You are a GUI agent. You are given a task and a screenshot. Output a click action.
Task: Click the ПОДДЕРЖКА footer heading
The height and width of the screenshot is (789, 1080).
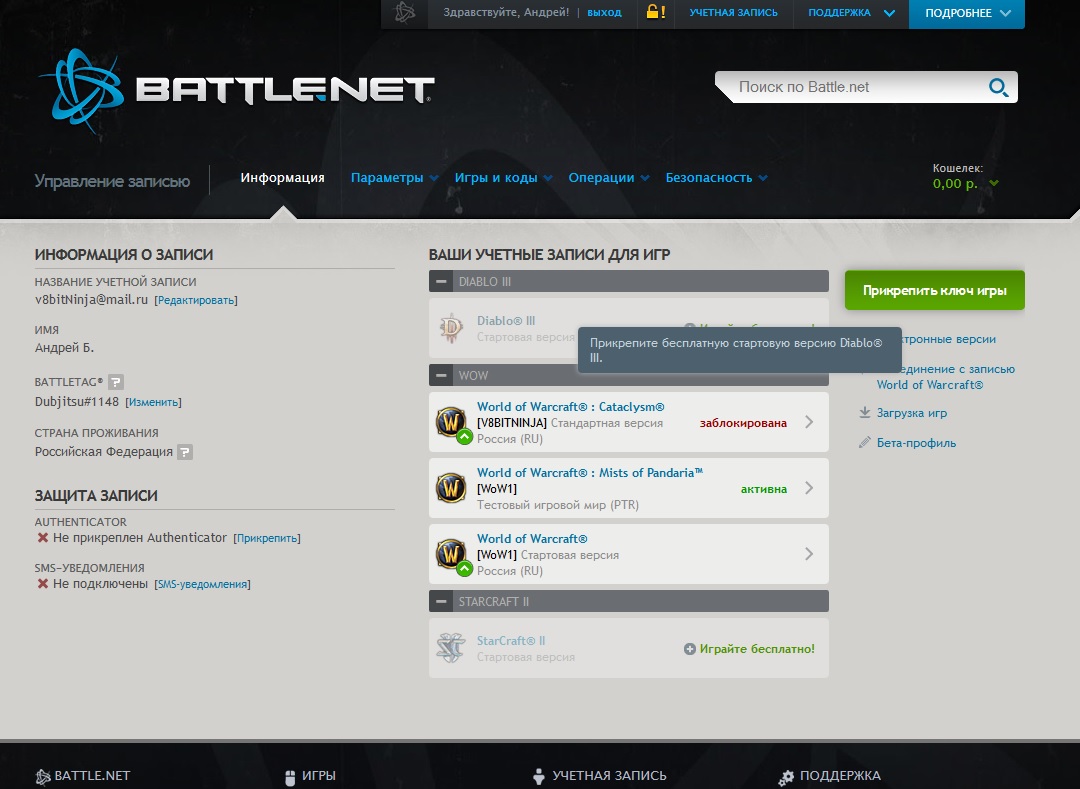(x=840, y=776)
